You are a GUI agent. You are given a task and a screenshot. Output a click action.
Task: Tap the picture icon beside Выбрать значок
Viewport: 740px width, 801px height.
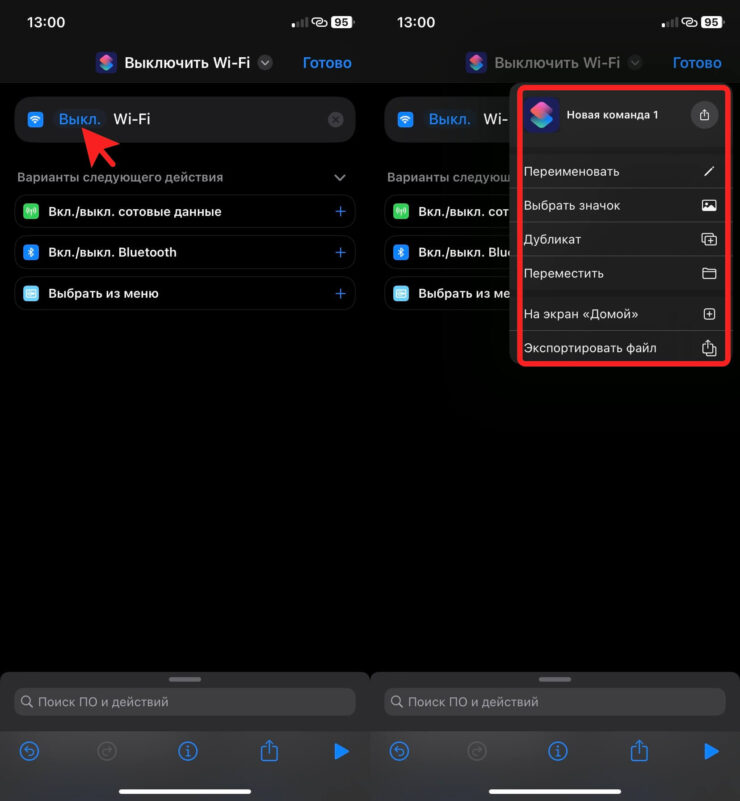[x=709, y=205]
